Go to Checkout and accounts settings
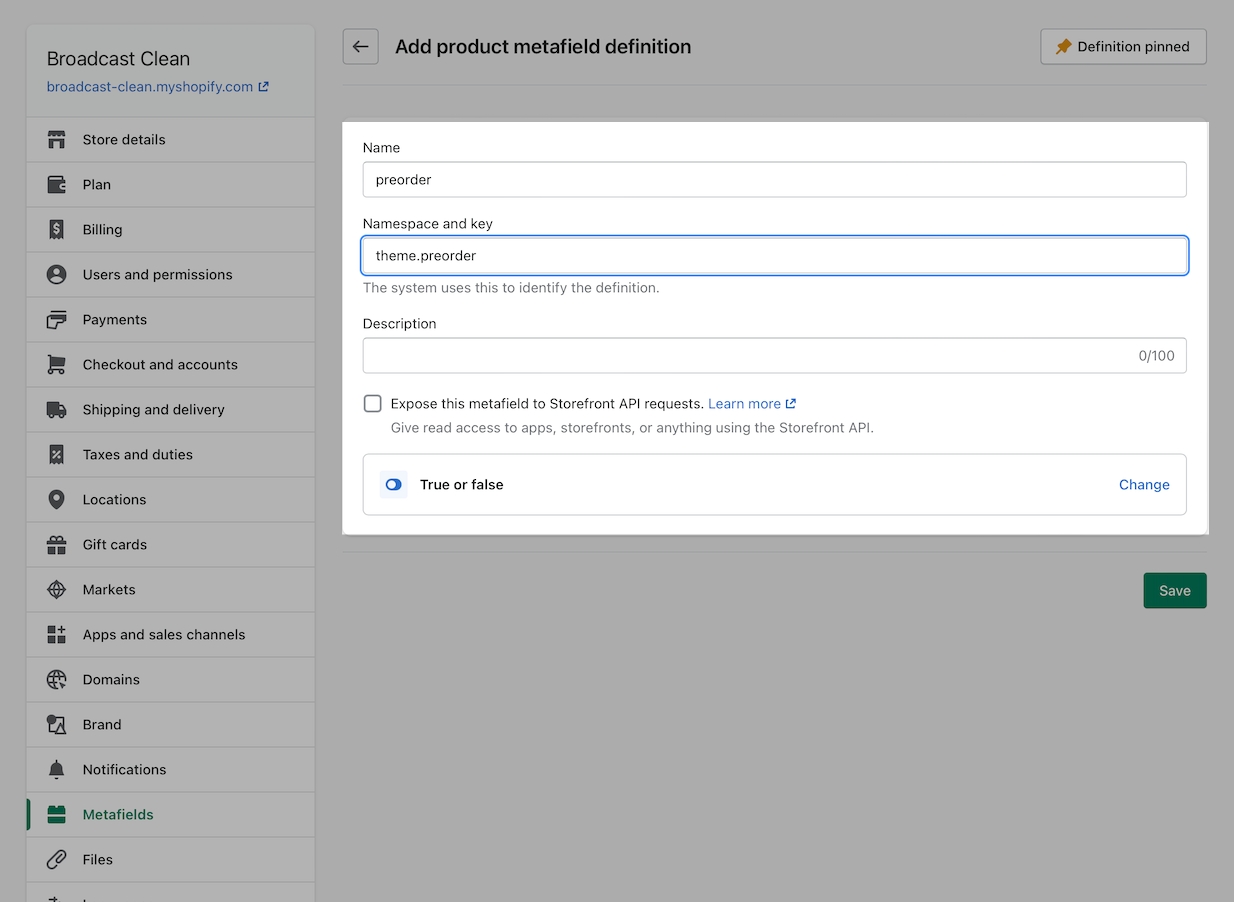 [x=160, y=365]
